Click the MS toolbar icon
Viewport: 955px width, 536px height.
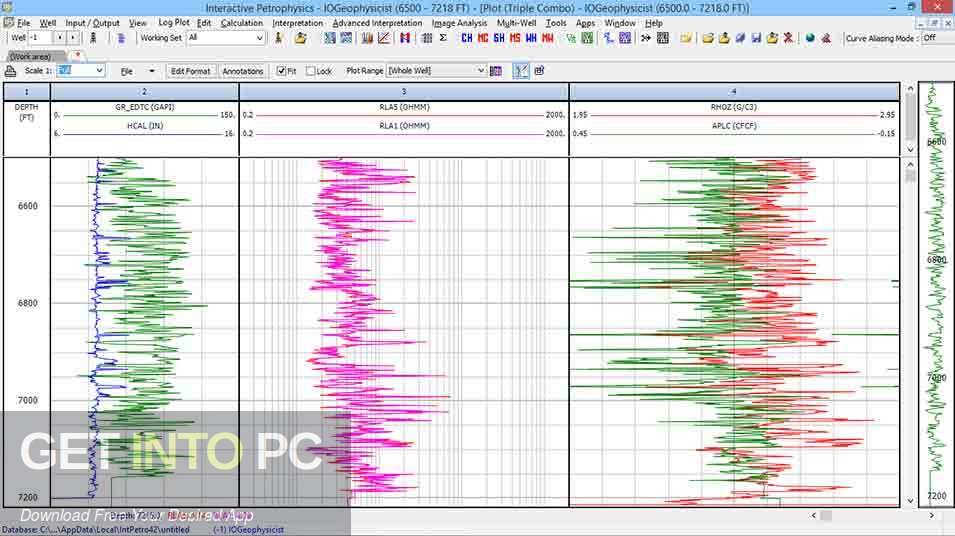(515, 38)
